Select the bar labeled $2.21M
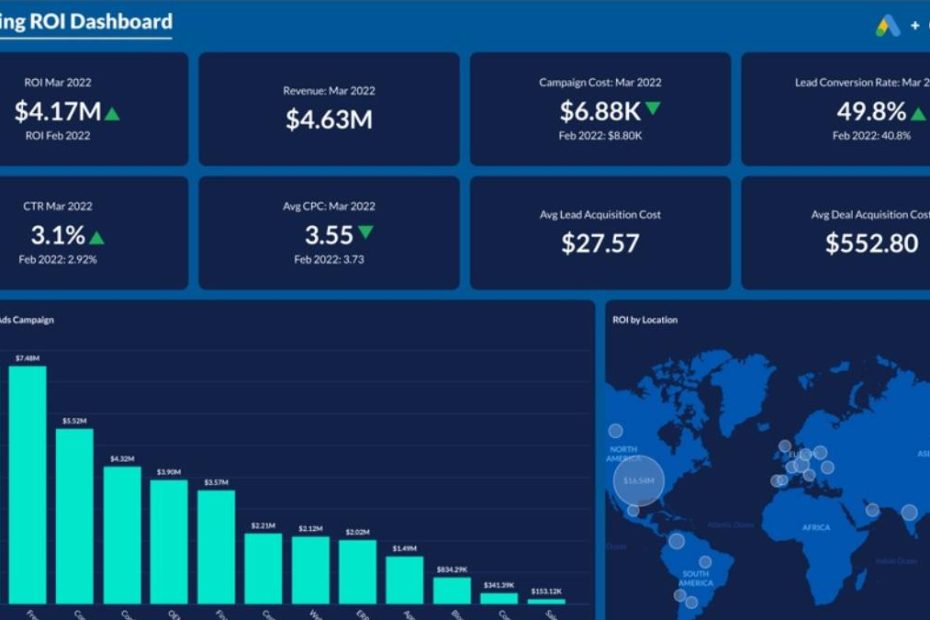 point(263,567)
